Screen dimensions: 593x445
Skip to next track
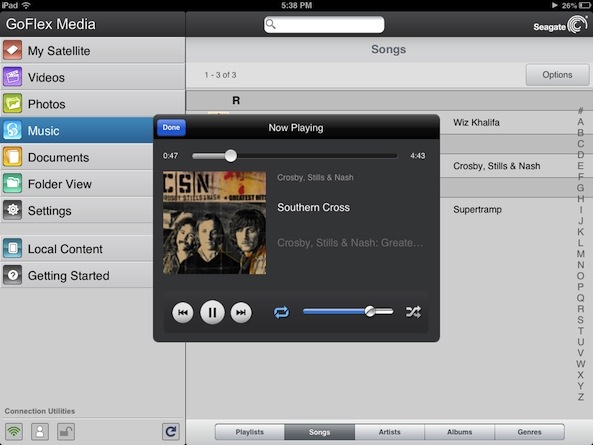coord(241,312)
